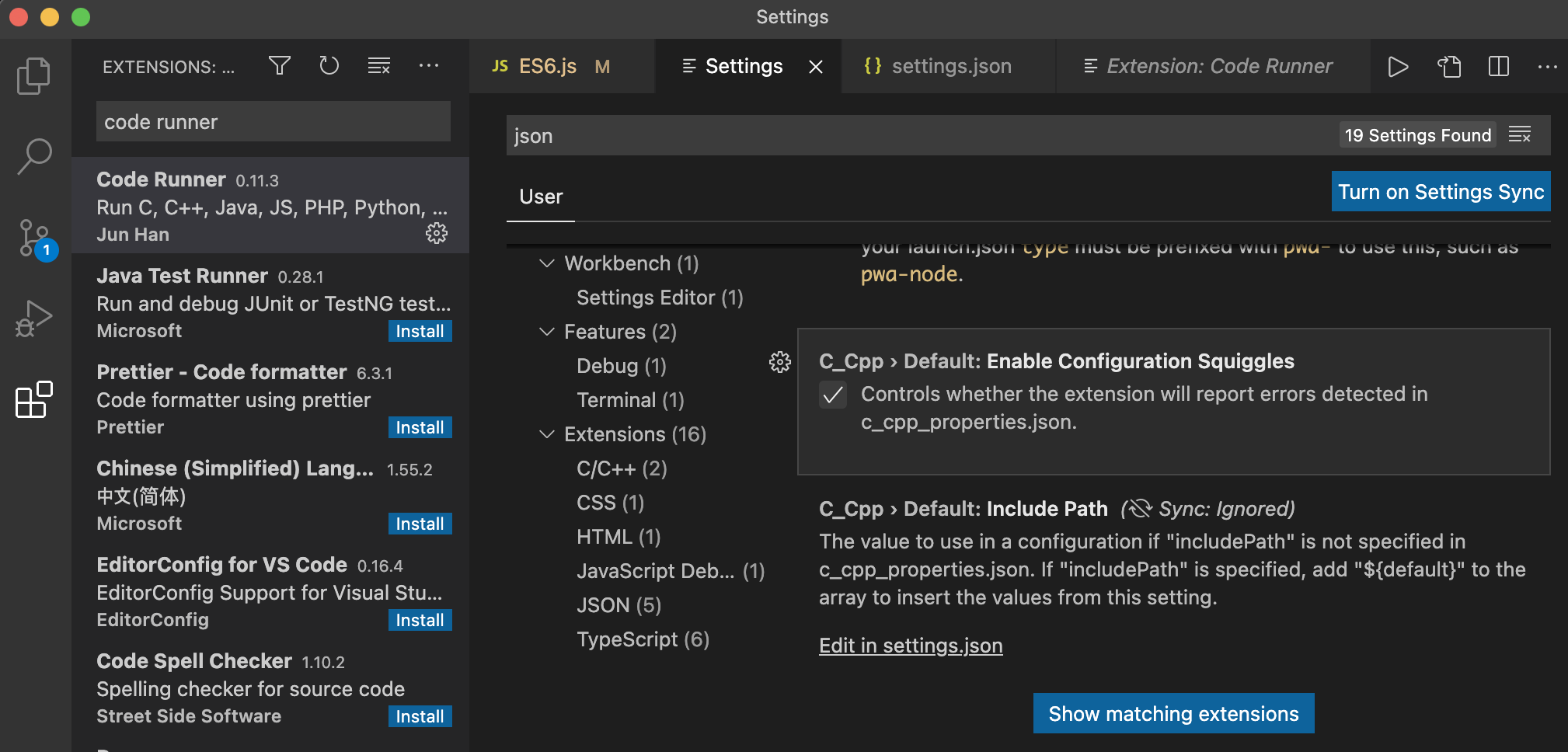Click 19 Settings Found badge
This screenshot has height=752, width=1568.
click(x=1418, y=135)
